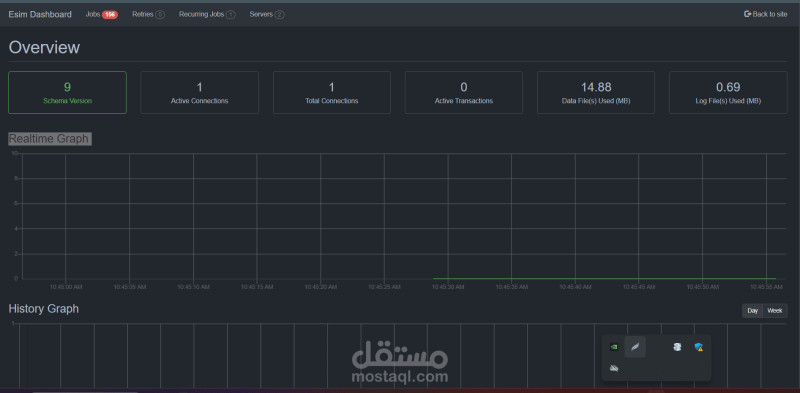Screen dimensions: 800x393
Task: Click the red 156 jobs badge
Action: point(110,15)
